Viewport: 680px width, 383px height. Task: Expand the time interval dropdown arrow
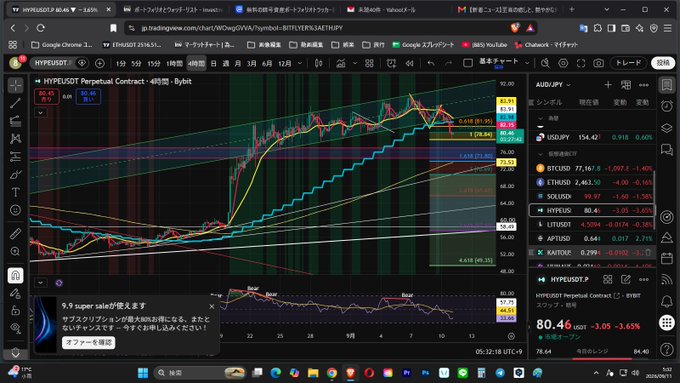click(300, 63)
